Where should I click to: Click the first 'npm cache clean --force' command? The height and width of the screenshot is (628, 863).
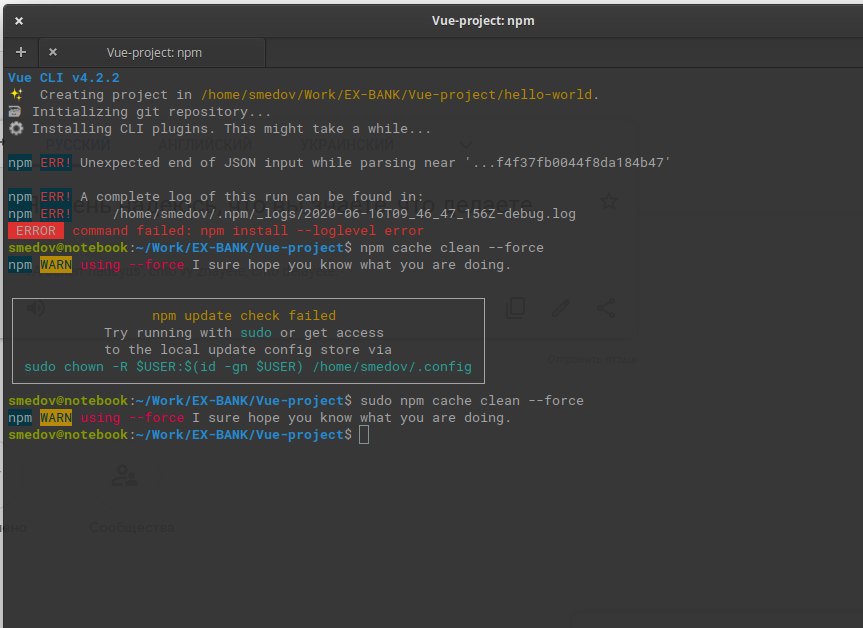(452, 248)
